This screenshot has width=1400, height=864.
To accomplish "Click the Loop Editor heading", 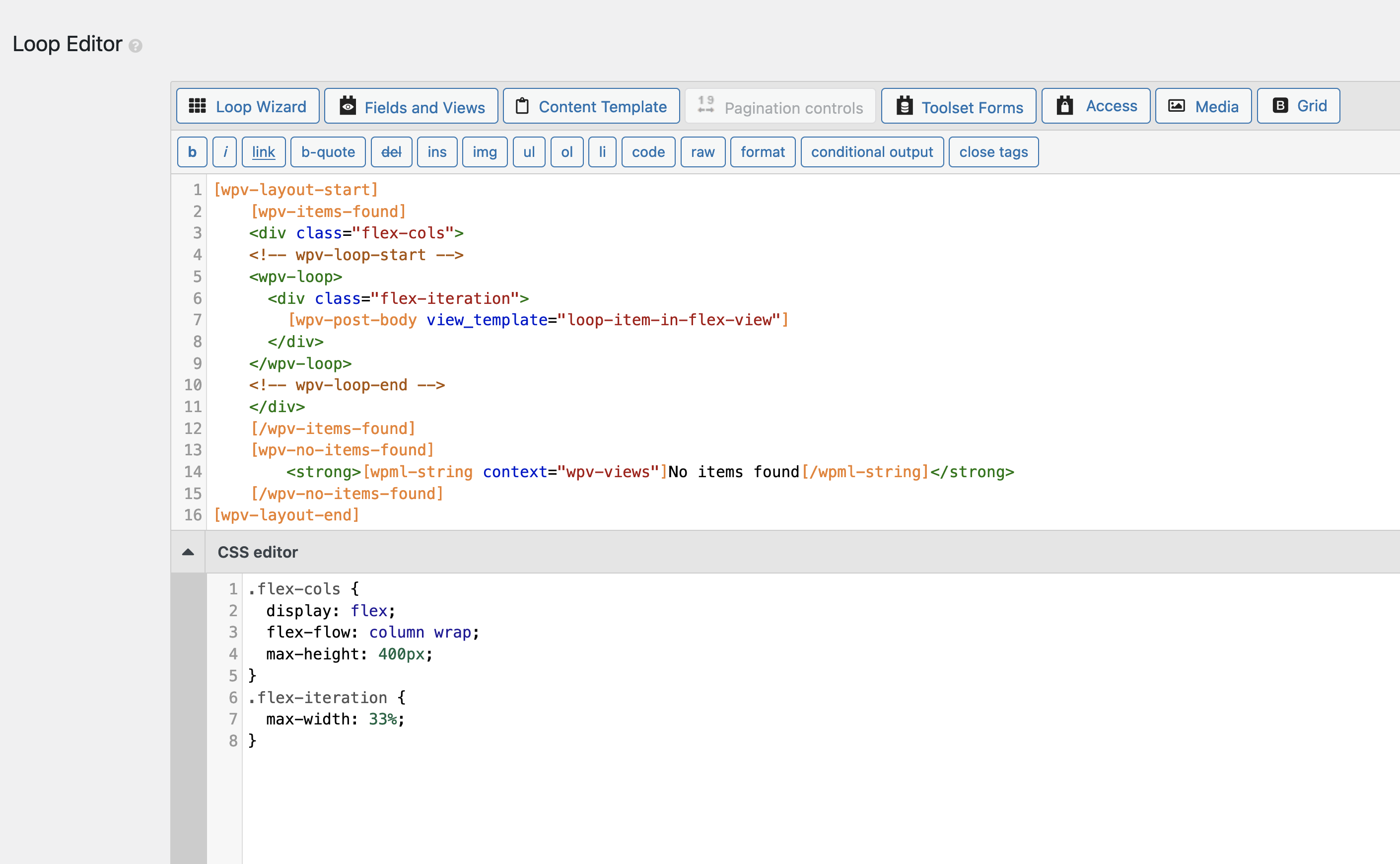I will tap(68, 44).
